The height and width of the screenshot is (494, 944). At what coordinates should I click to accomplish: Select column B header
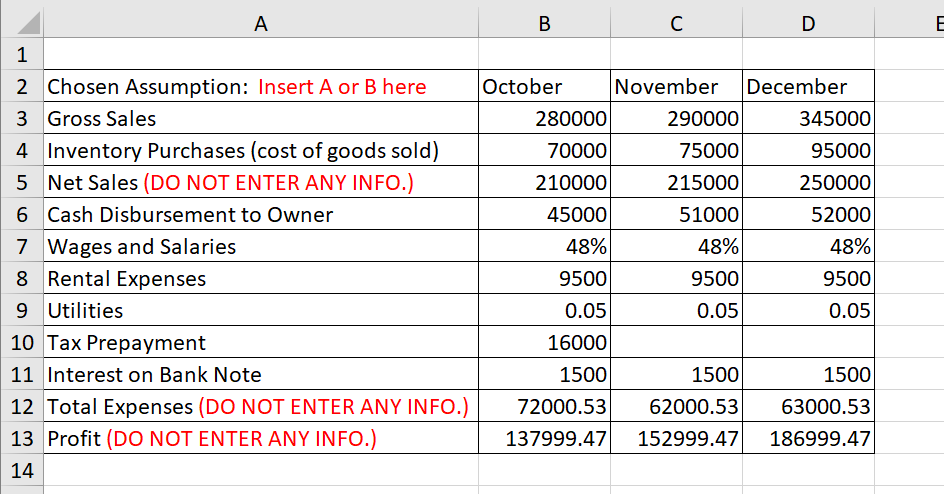pyautogui.click(x=544, y=23)
